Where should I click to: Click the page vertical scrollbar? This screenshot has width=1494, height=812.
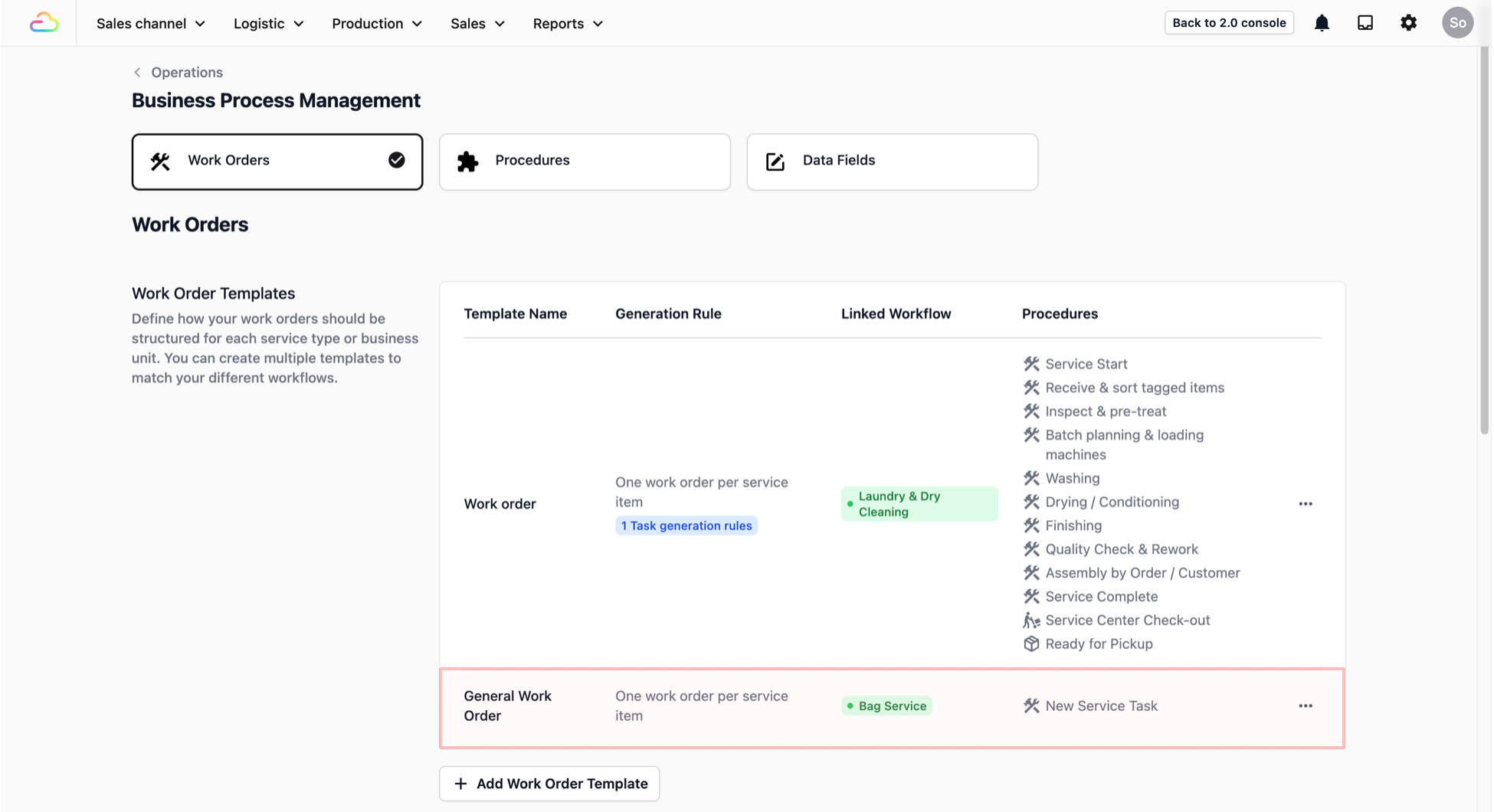point(1484,241)
